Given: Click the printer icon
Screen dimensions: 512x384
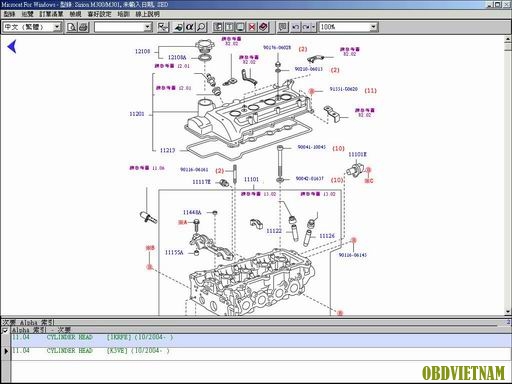Looking at the screenshot, I should [83, 27].
